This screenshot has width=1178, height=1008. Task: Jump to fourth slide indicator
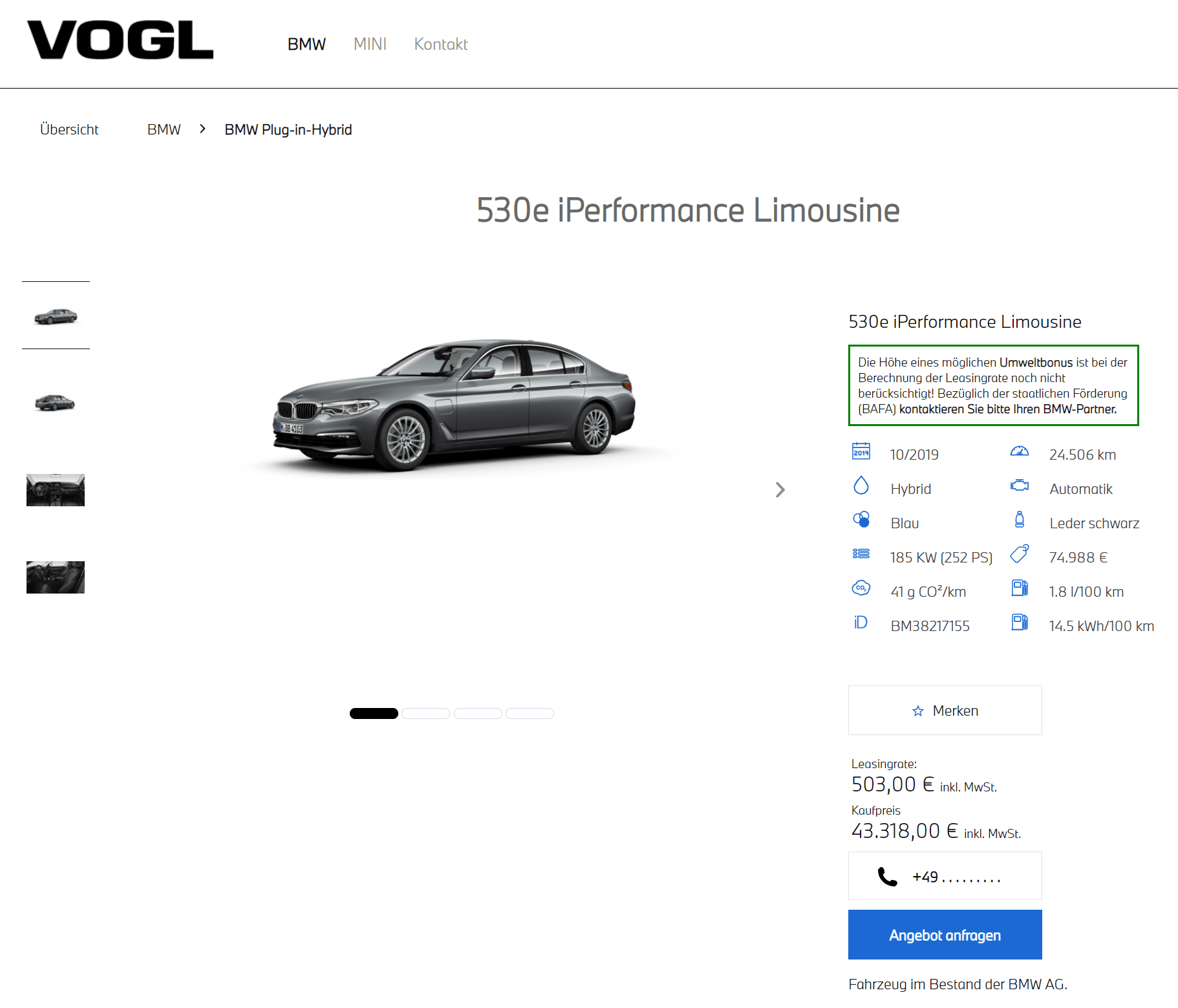click(x=530, y=713)
